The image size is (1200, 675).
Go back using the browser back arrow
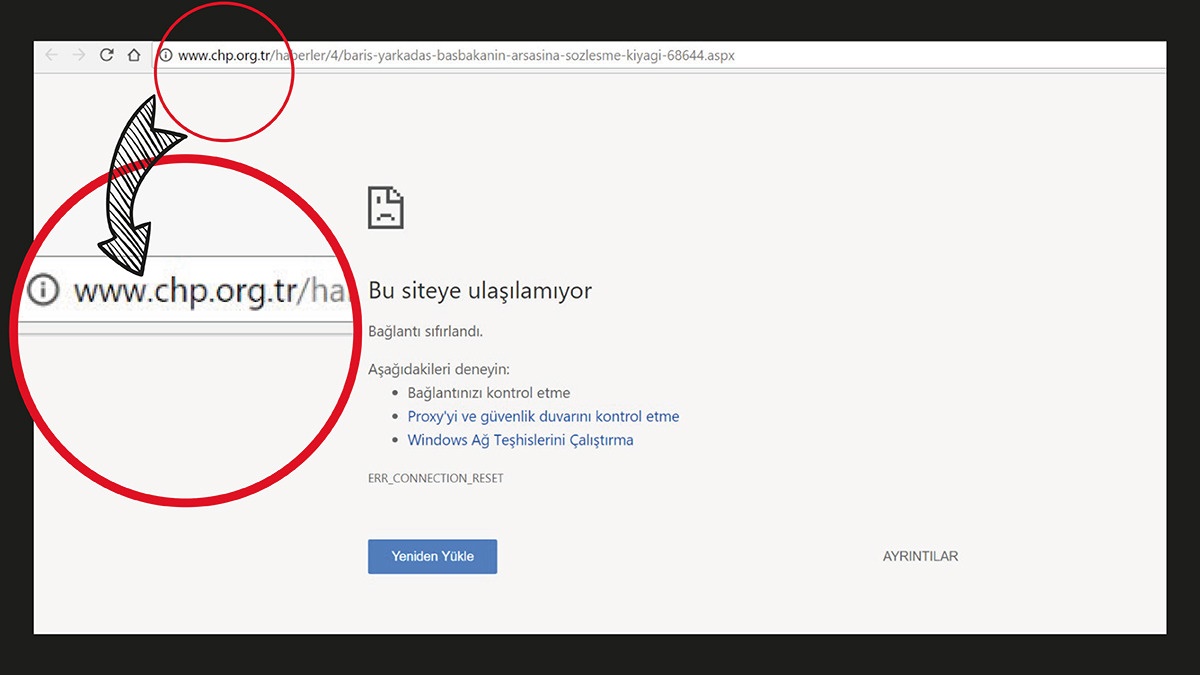(51, 55)
